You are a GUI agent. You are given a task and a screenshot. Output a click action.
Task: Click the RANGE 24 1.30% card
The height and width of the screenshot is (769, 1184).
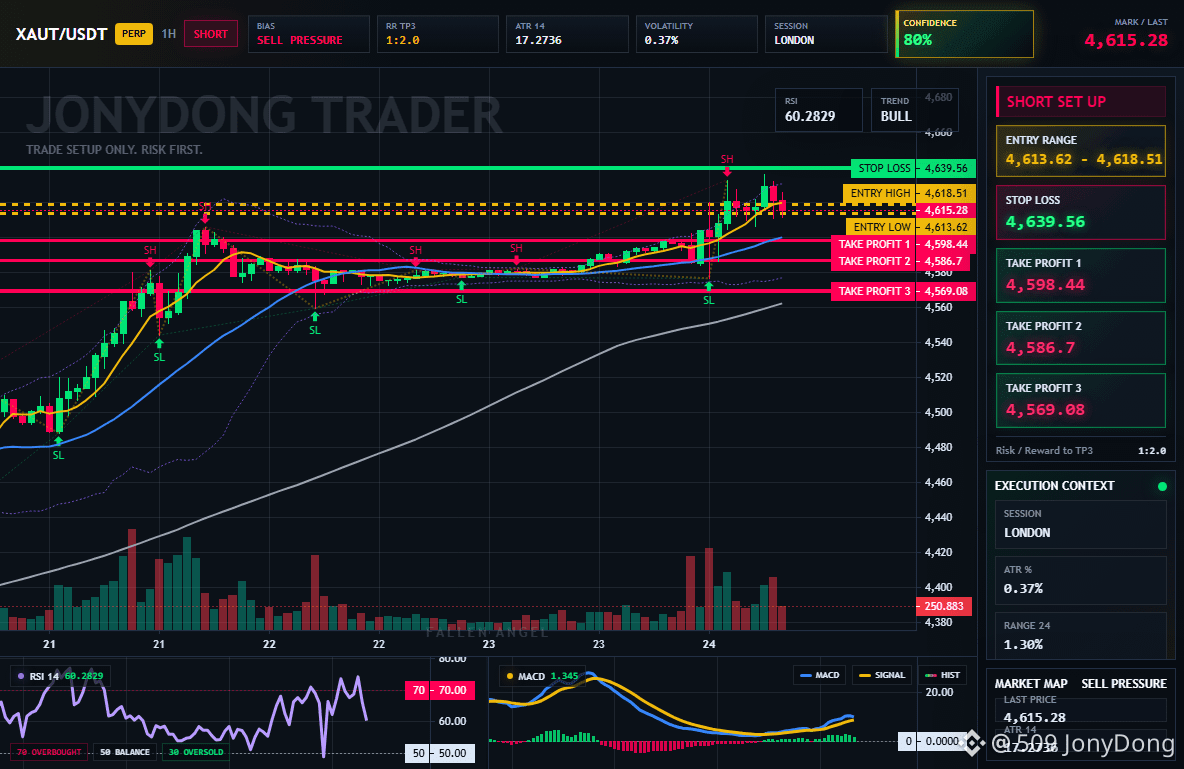tap(1081, 635)
